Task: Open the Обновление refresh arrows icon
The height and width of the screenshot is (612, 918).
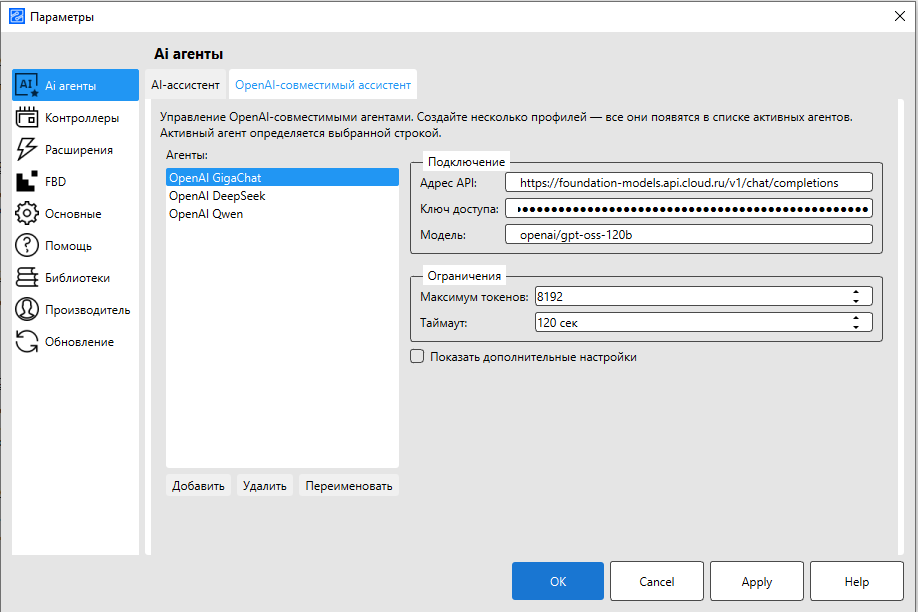Action: click(26, 341)
